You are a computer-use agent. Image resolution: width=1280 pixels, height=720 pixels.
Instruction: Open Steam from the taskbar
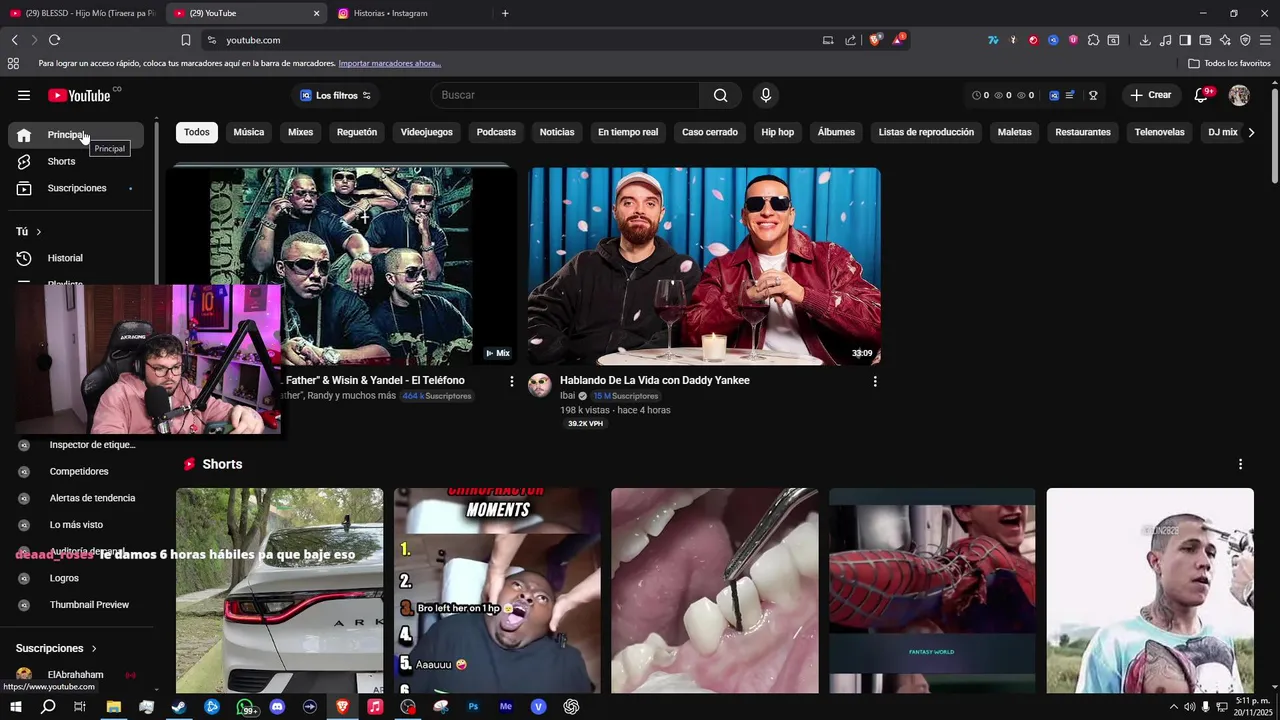click(x=179, y=706)
